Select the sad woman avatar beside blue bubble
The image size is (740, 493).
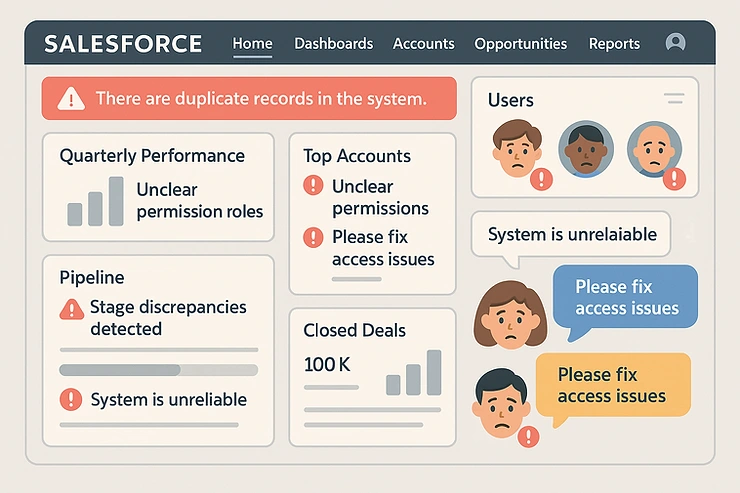click(x=510, y=315)
